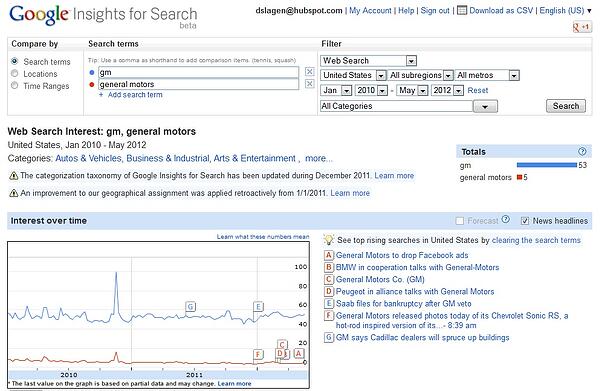Click Learn more beside taxonomy notice
The height and width of the screenshot is (391, 602).
[x=394, y=176]
